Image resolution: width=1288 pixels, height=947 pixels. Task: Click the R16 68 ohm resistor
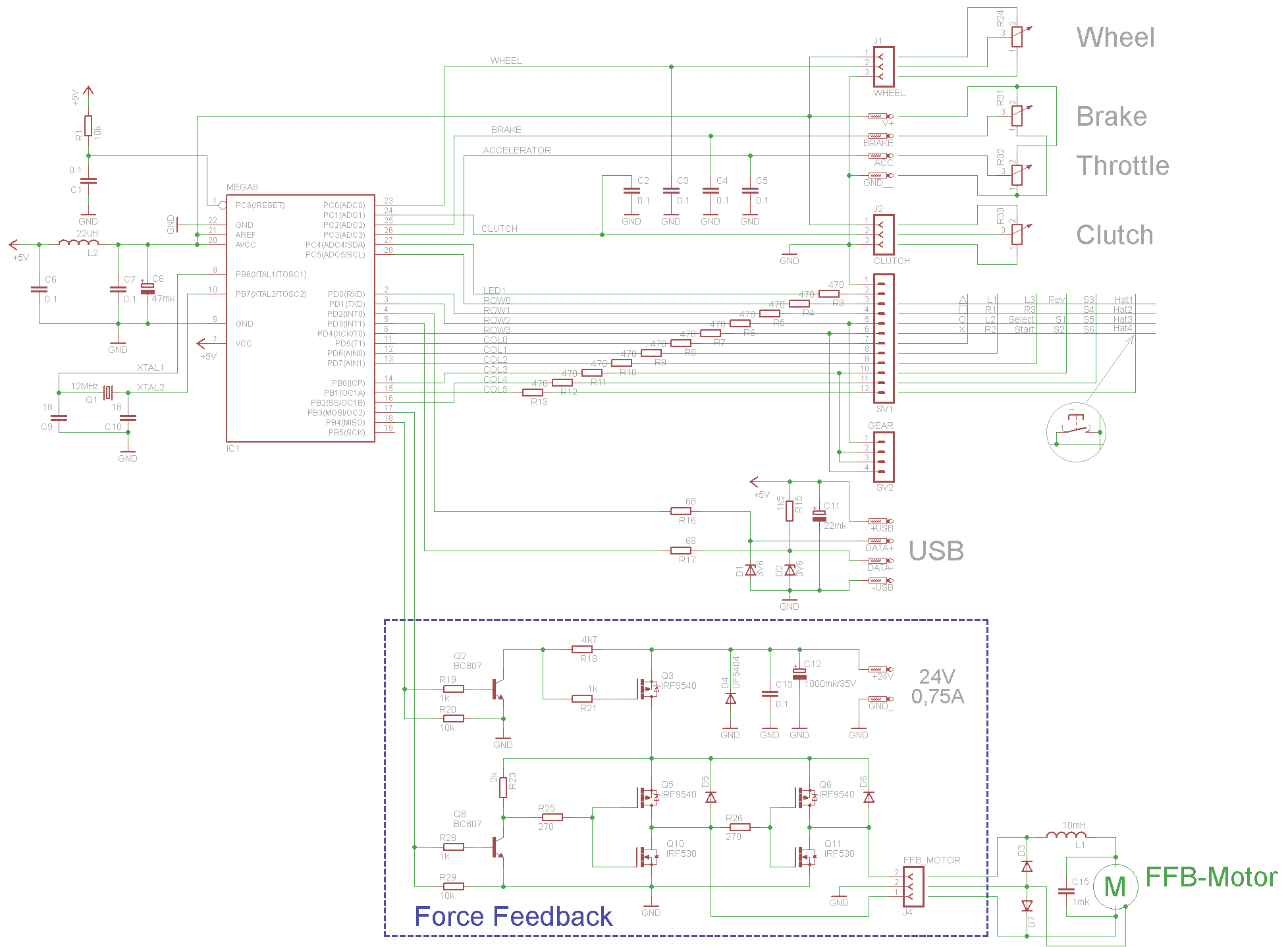(x=681, y=511)
